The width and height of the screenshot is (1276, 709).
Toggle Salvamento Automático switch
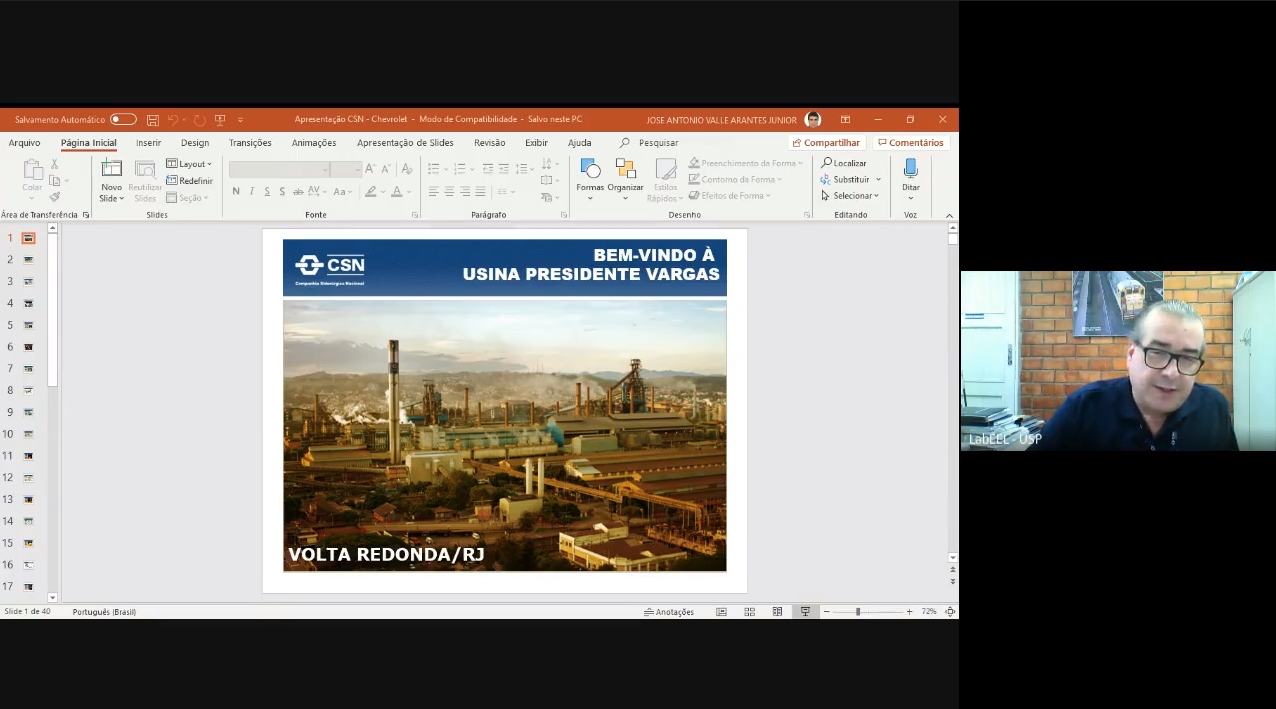pyautogui.click(x=123, y=120)
